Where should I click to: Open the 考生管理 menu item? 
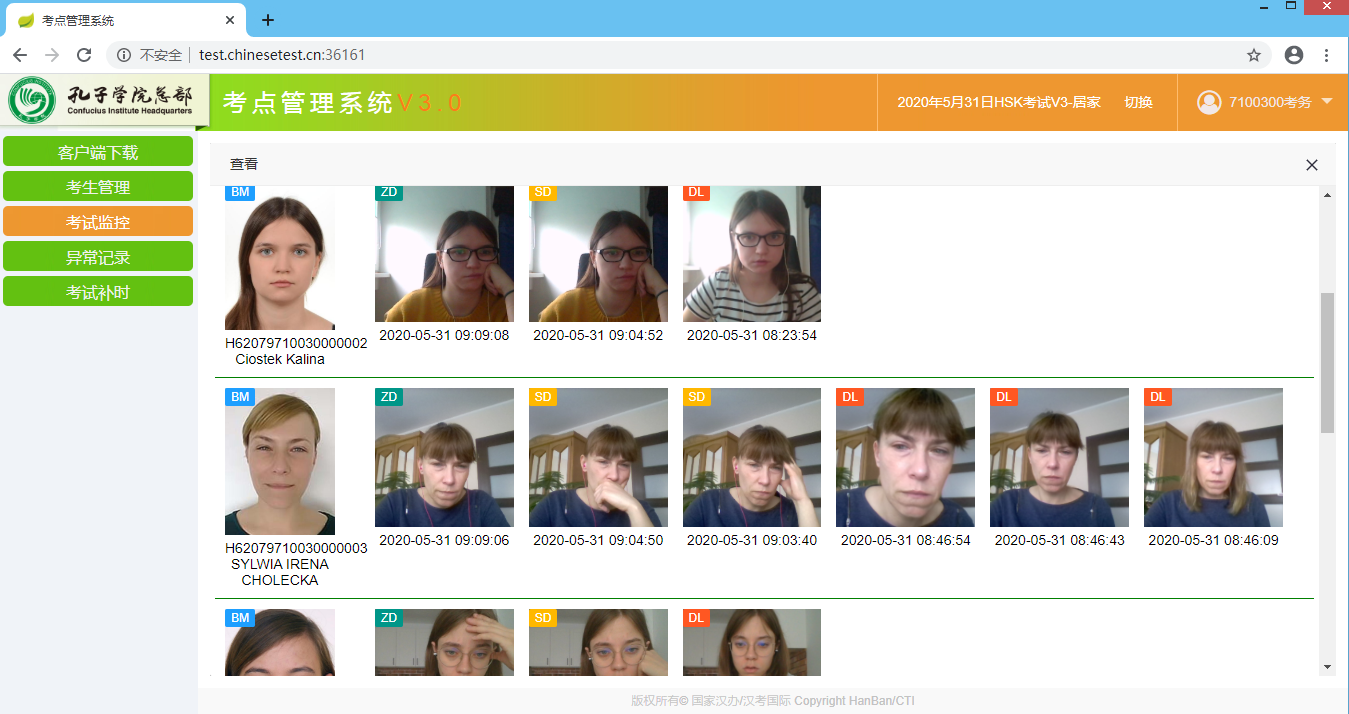[98, 187]
